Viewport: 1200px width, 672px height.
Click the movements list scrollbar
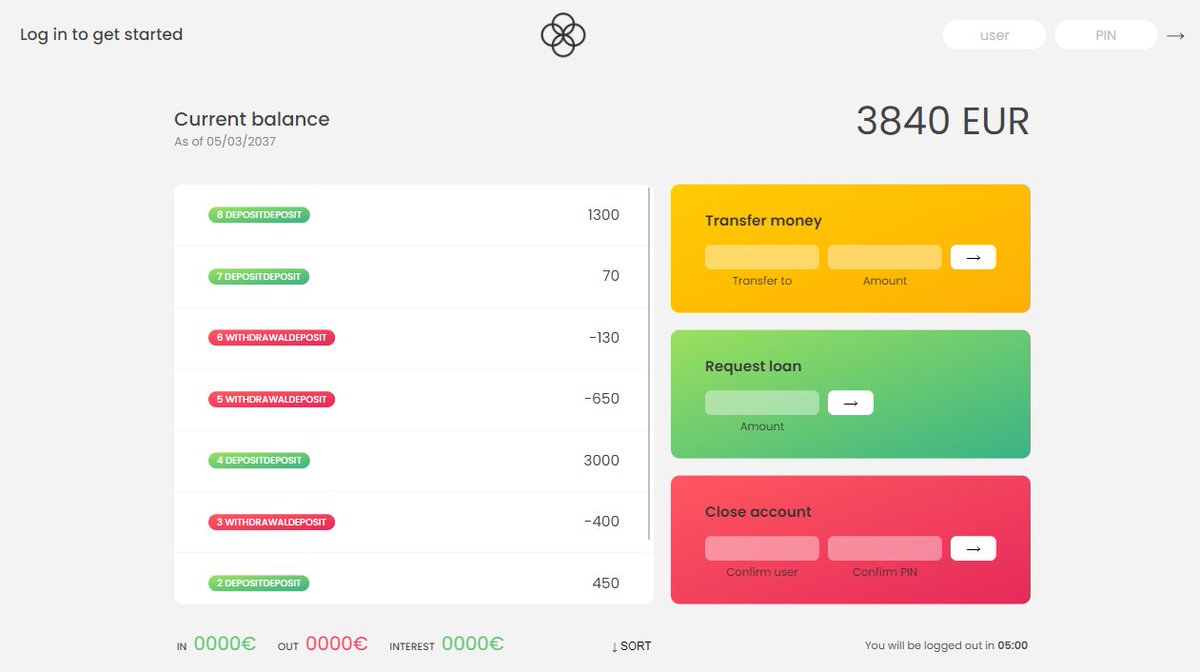[x=650, y=364]
